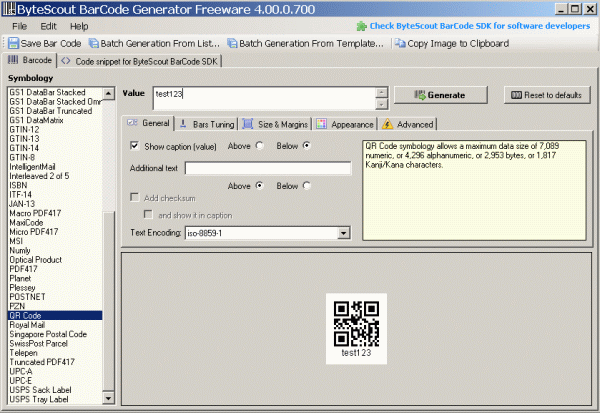Select ISBN symbology

point(18,185)
